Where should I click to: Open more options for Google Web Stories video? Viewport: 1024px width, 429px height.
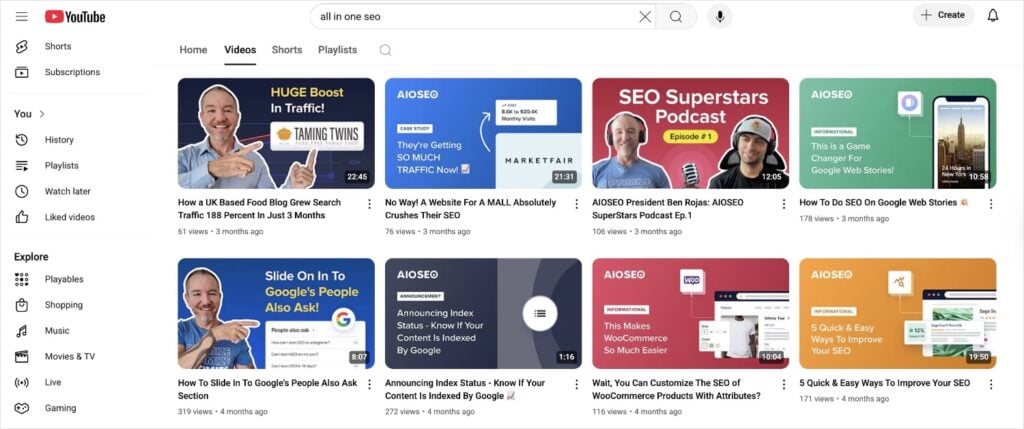pos(991,204)
